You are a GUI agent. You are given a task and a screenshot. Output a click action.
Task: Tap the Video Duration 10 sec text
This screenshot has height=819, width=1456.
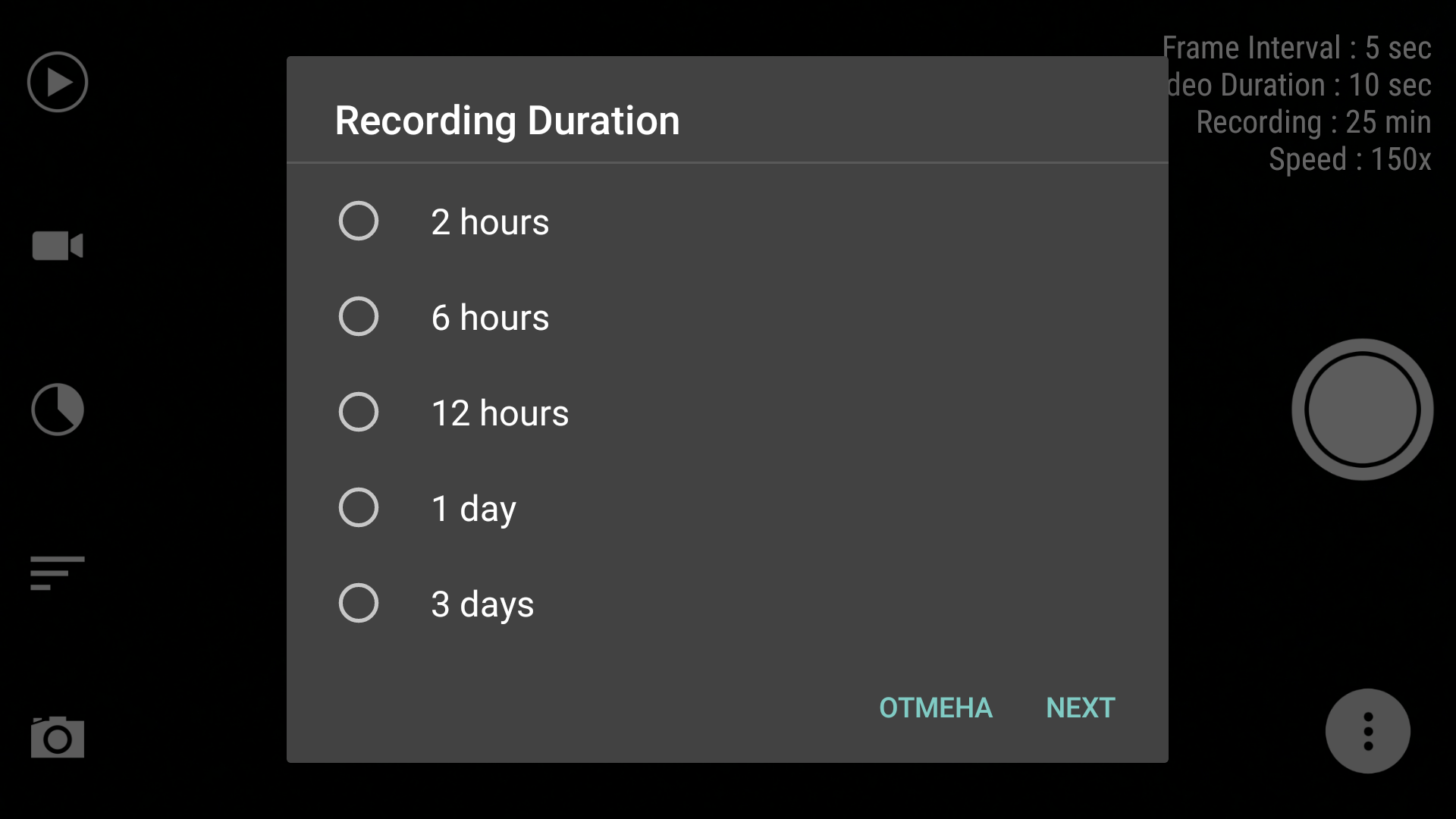tap(1300, 85)
